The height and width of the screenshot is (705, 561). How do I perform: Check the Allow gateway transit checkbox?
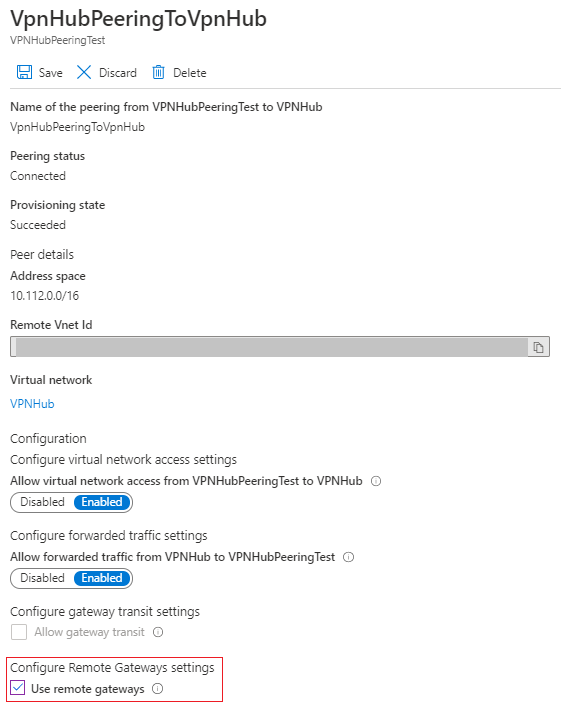pos(19,632)
